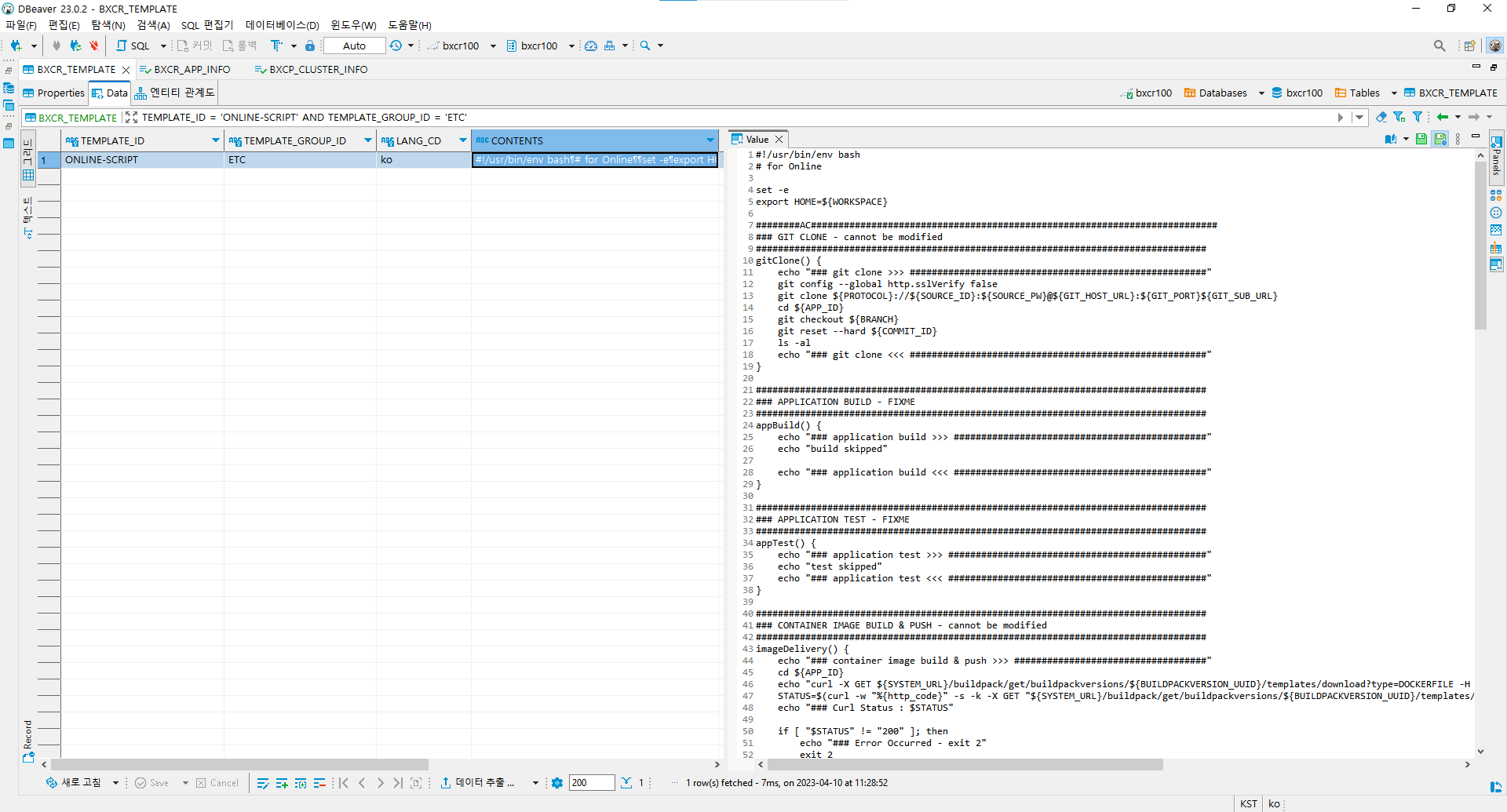Click the grey forward navigation arrow
Image resolution: width=1507 pixels, height=812 pixels.
(1474, 117)
